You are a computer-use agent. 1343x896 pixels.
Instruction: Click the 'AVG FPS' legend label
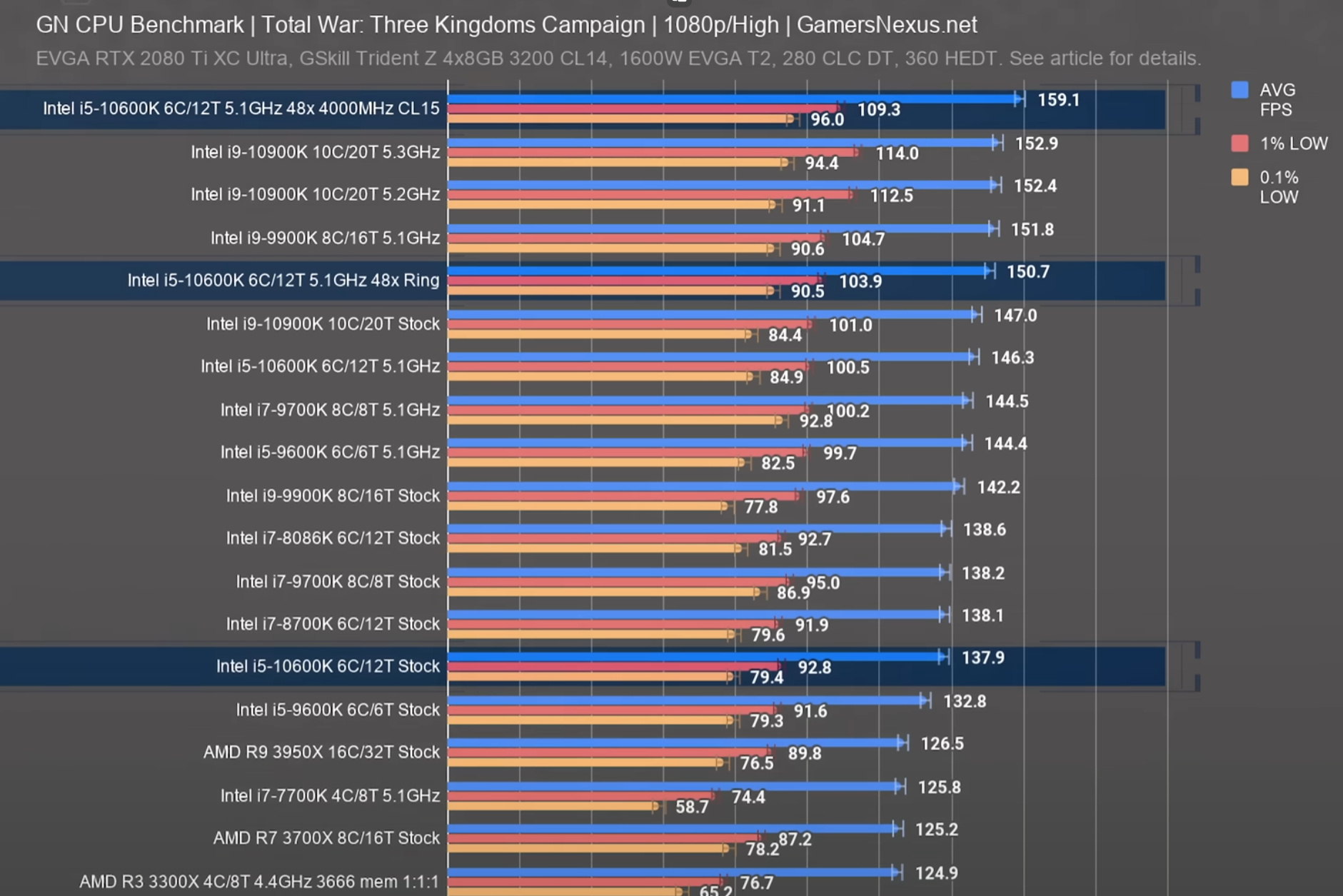(1277, 100)
